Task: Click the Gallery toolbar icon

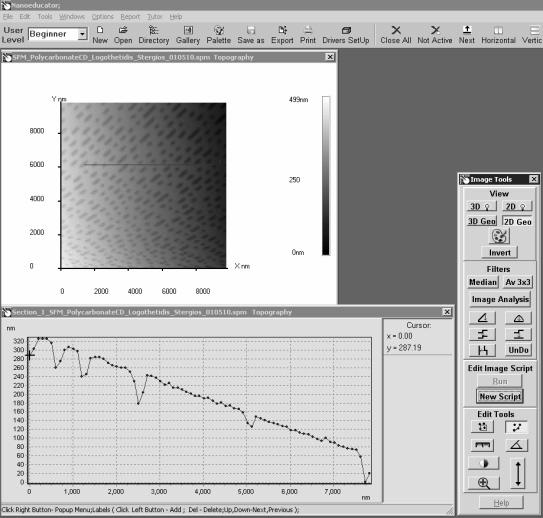Action: (188, 35)
